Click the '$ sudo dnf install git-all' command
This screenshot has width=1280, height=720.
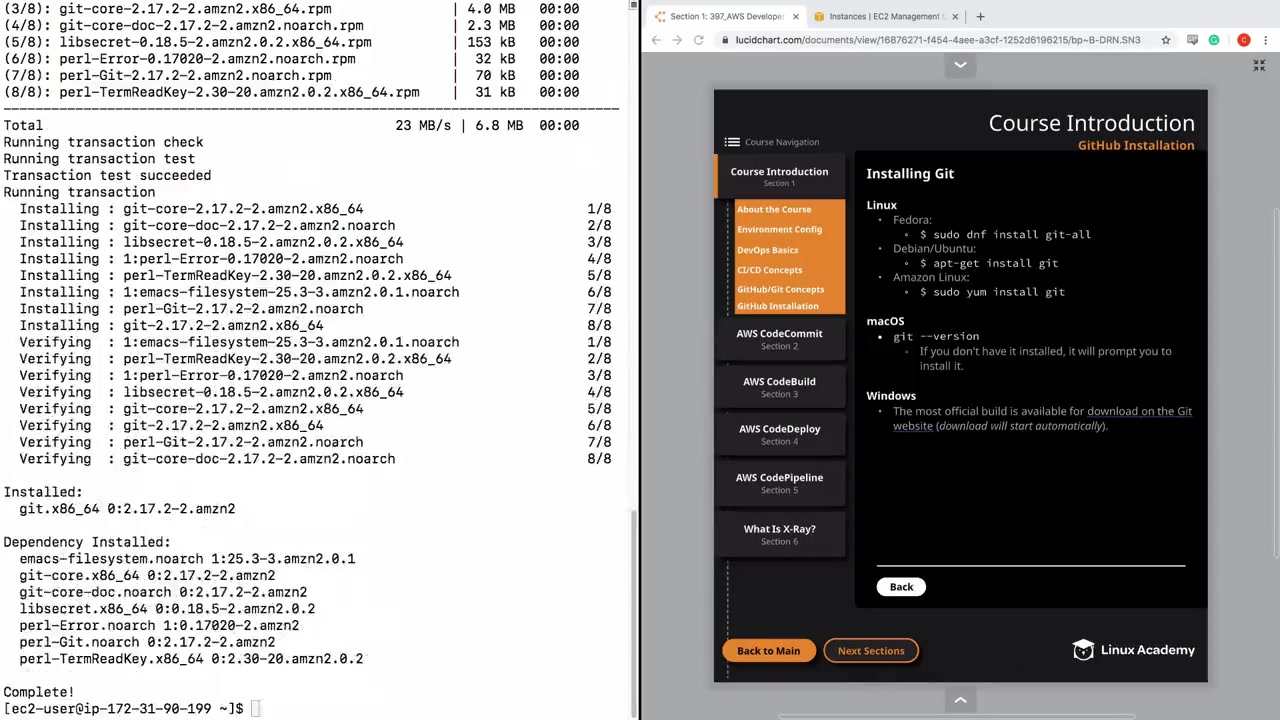(x=1005, y=234)
